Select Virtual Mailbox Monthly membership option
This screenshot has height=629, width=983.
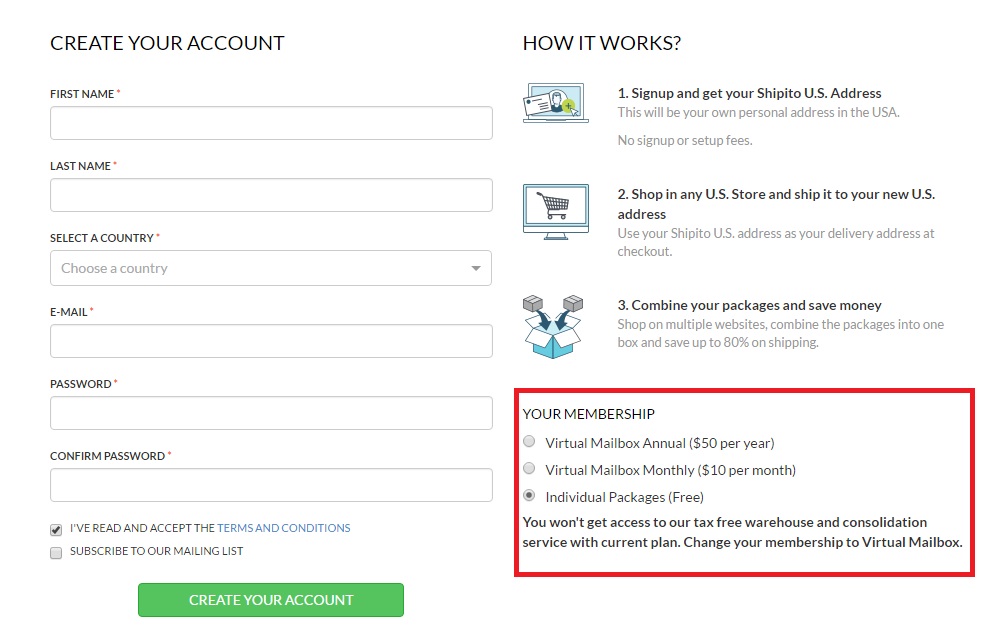(530, 468)
